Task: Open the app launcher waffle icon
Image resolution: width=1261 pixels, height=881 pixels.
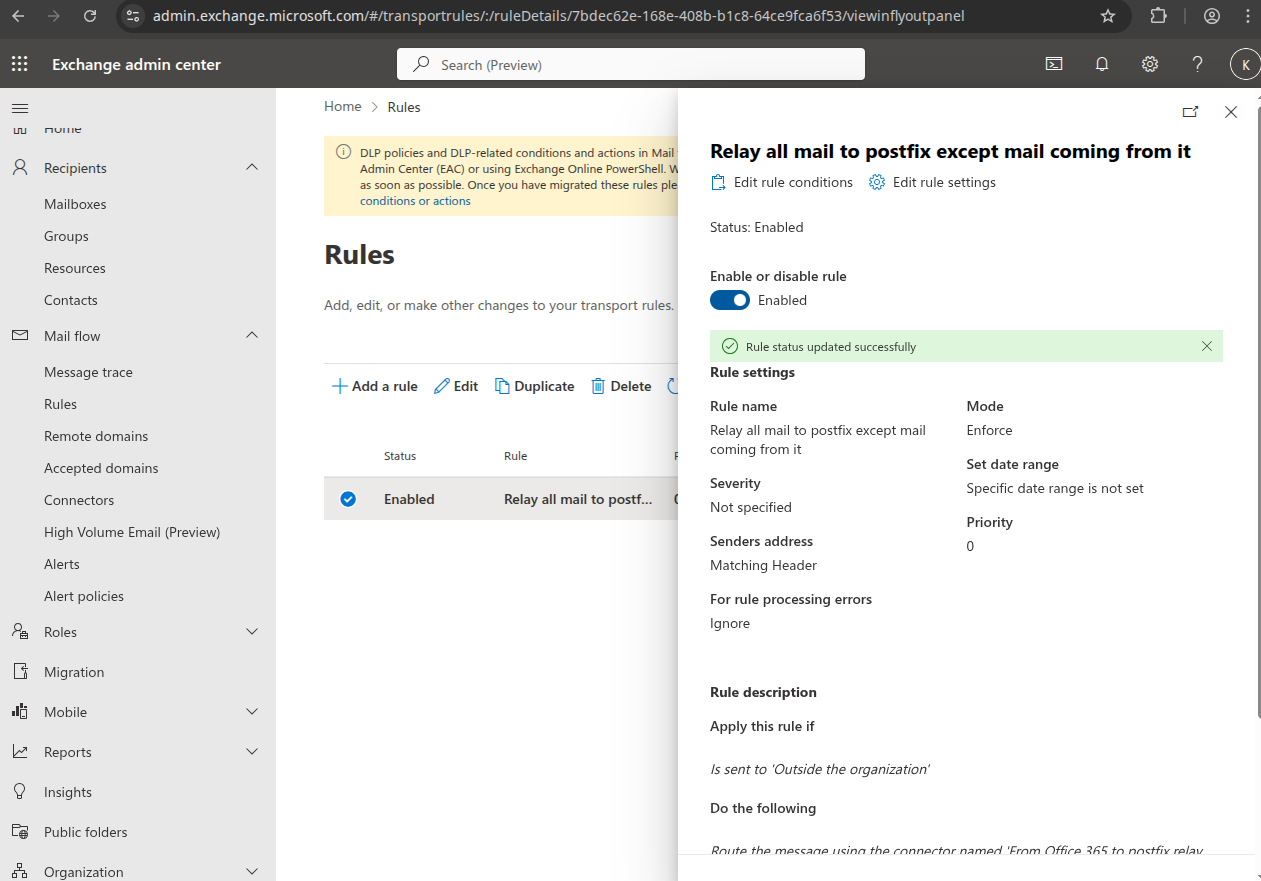Action: [19, 64]
